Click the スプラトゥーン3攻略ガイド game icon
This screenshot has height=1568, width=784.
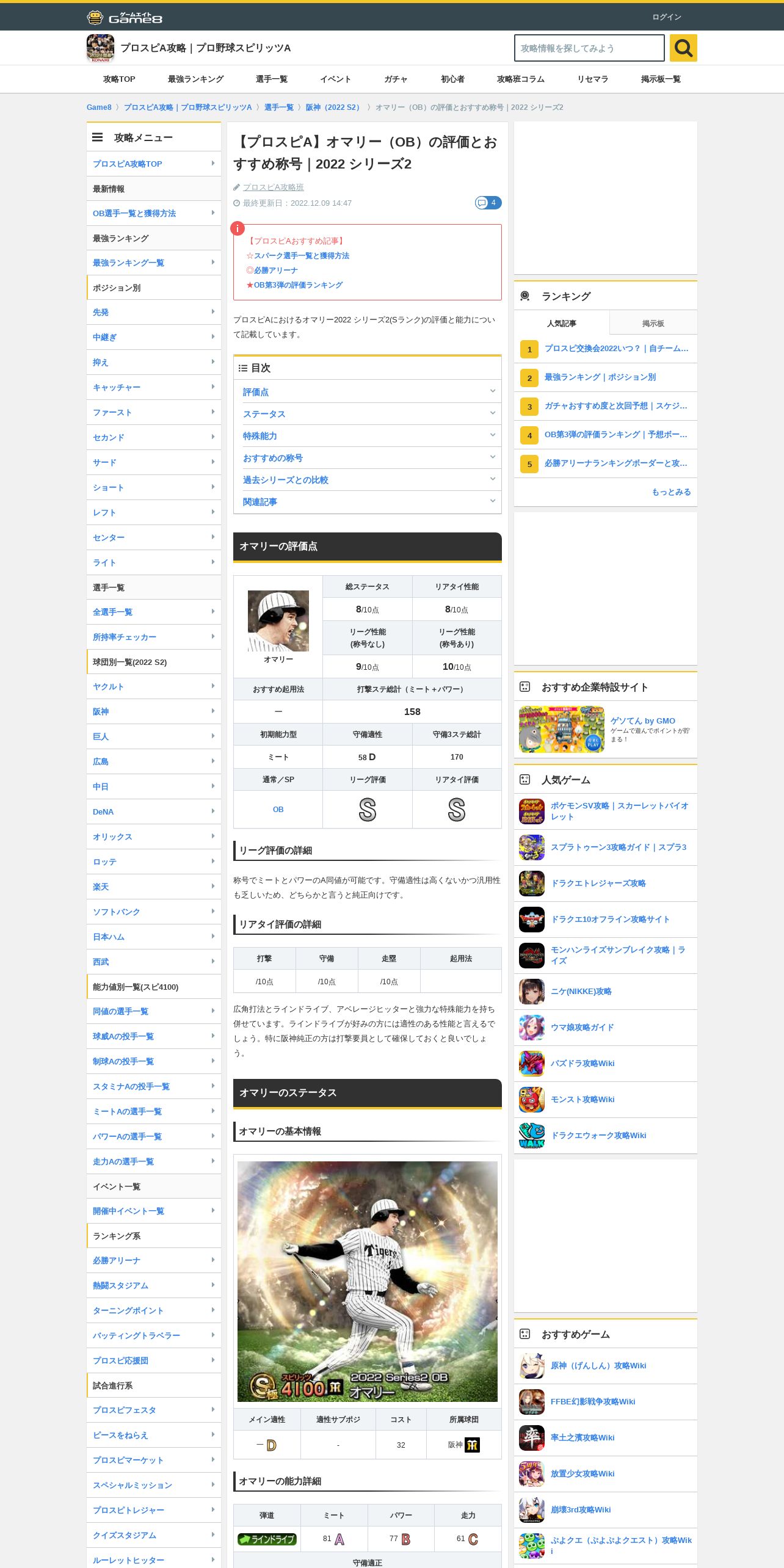[532, 848]
